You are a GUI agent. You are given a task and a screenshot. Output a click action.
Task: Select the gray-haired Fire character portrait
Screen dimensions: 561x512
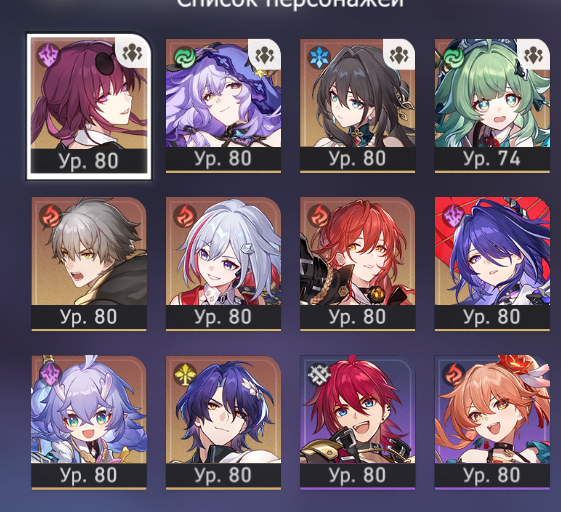point(89,264)
